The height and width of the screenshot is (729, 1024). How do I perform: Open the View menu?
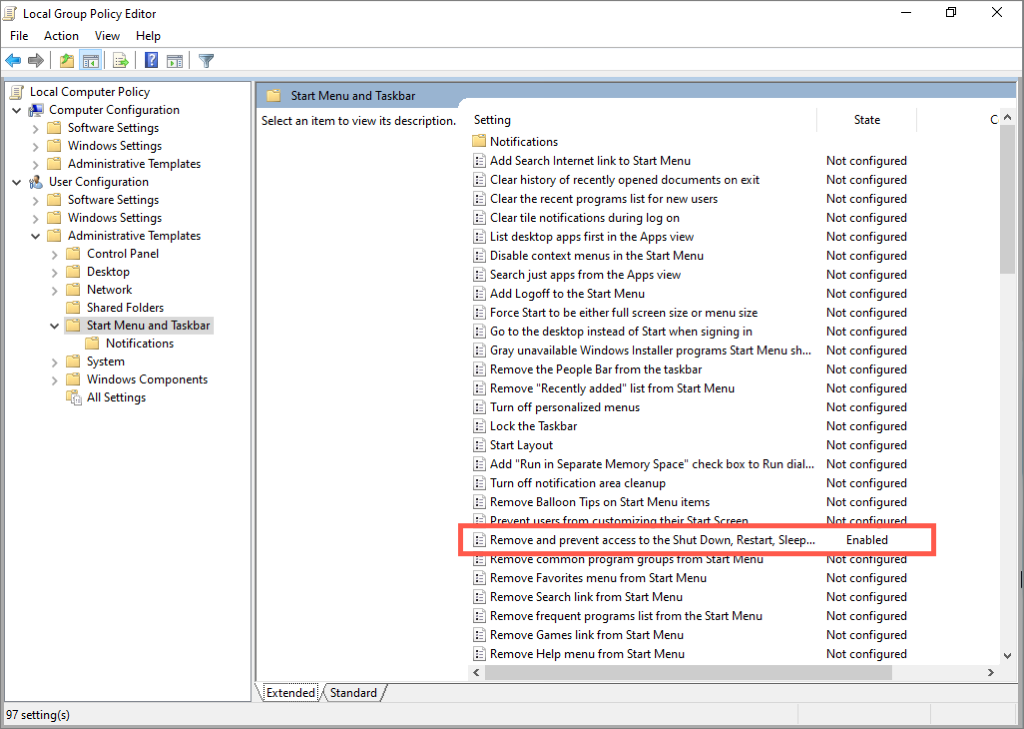click(x=107, y=36)
